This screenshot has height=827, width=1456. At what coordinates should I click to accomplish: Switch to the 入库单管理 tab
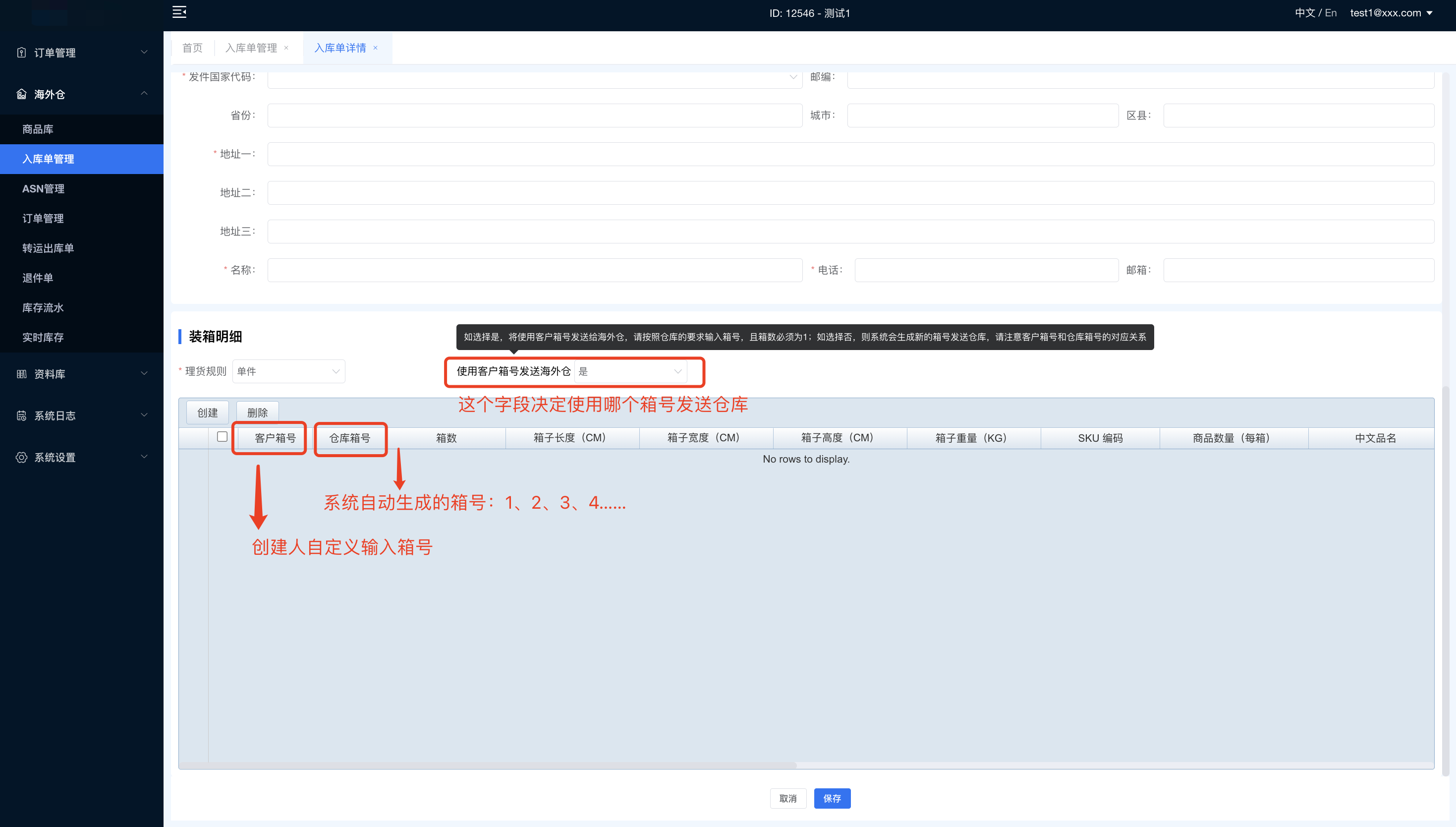(251, 48)
